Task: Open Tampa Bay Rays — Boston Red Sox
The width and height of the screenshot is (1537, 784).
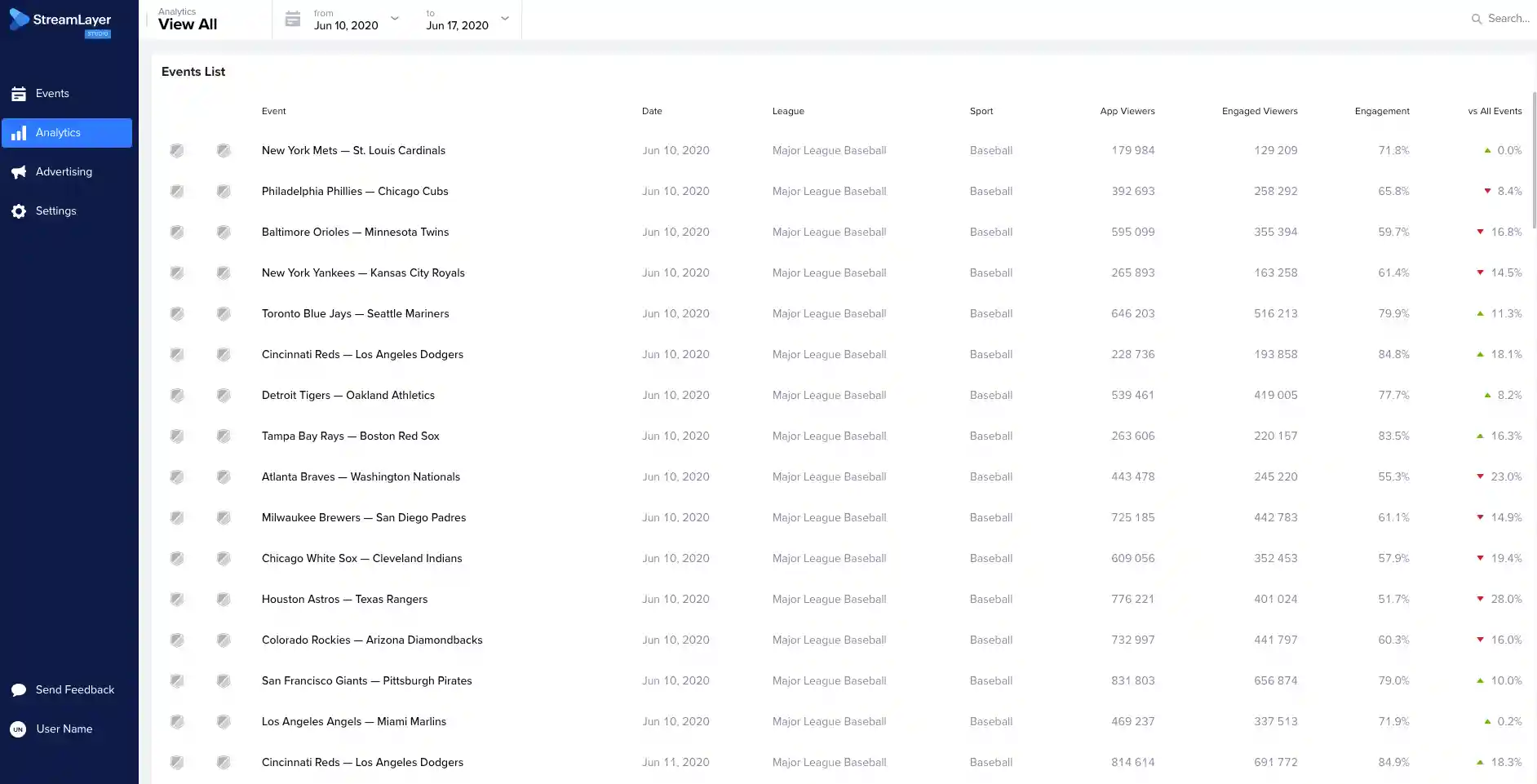Action: (351, 436)
